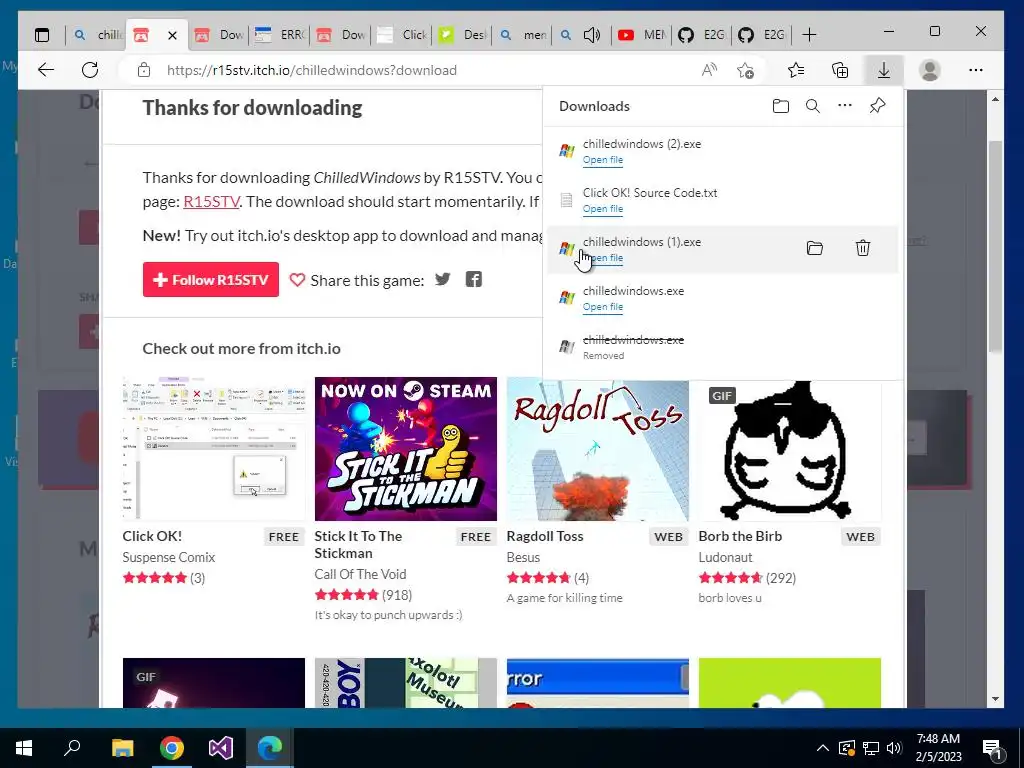The width and height of the screenshot is (1024, 768).
Task: Open notification center icon
Action: (x=992, y=750)
